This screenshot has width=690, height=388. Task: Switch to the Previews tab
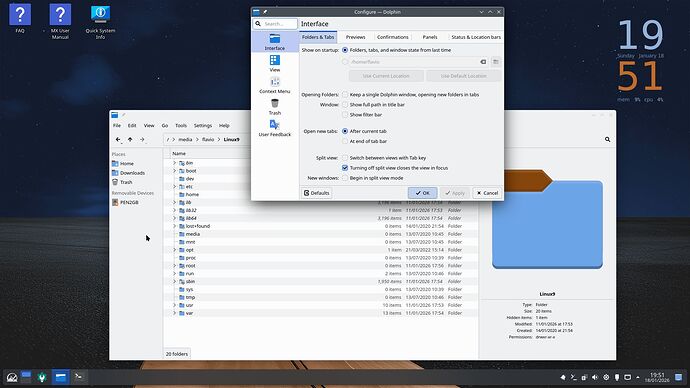coord(355,37)
